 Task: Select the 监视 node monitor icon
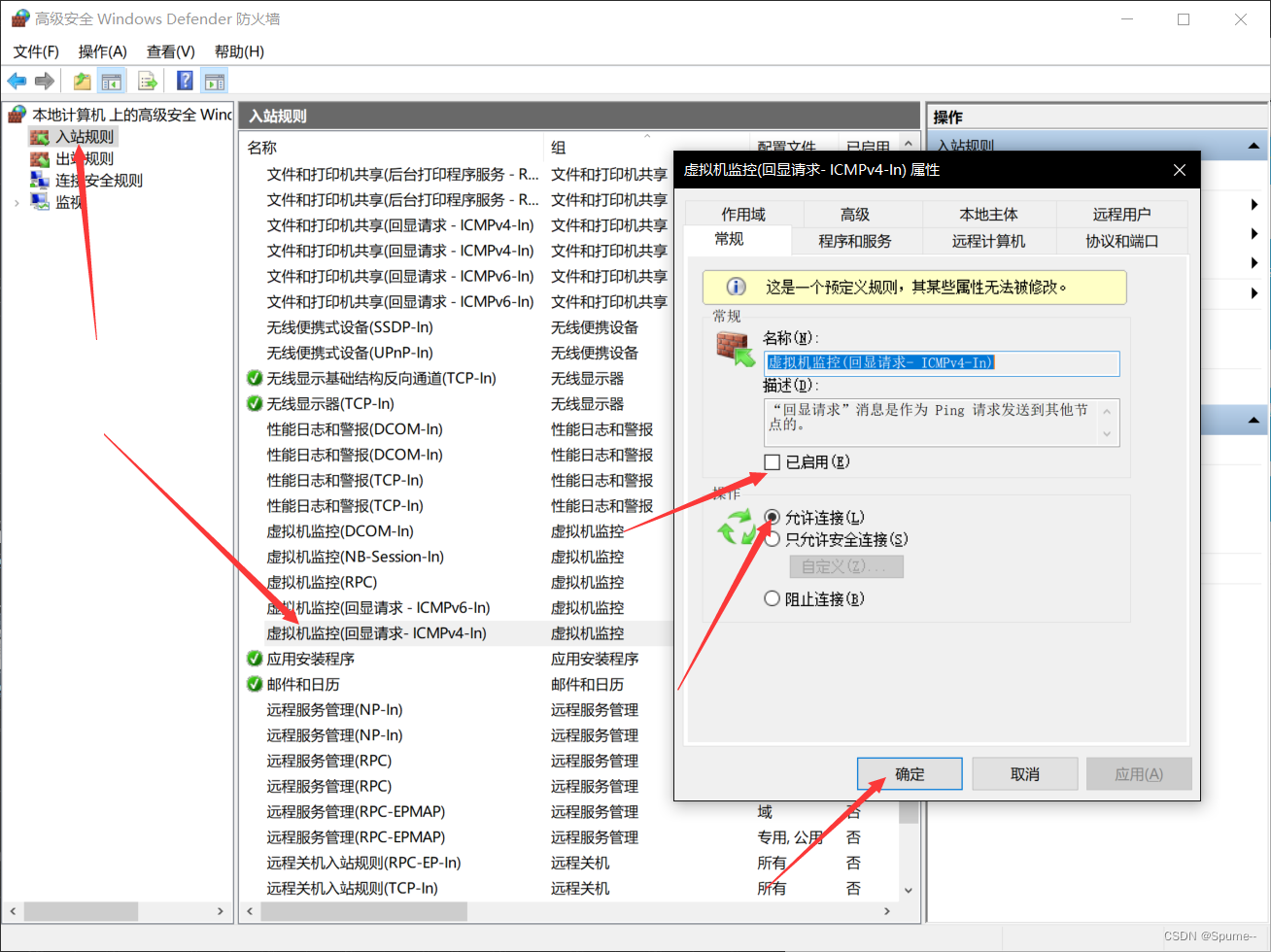(40, 201)
